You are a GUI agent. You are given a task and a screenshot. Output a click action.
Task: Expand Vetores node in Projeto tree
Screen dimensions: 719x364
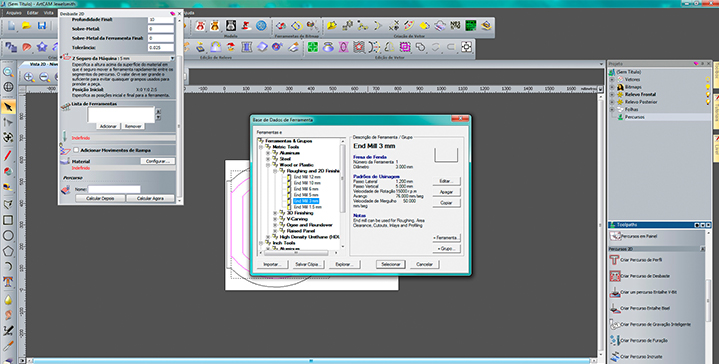click(612, 79)
